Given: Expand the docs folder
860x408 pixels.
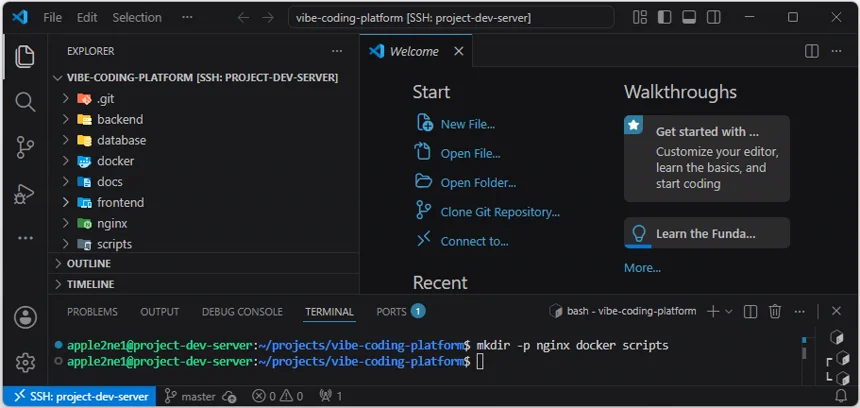Looking at the screenshot, I should [203, 182].
